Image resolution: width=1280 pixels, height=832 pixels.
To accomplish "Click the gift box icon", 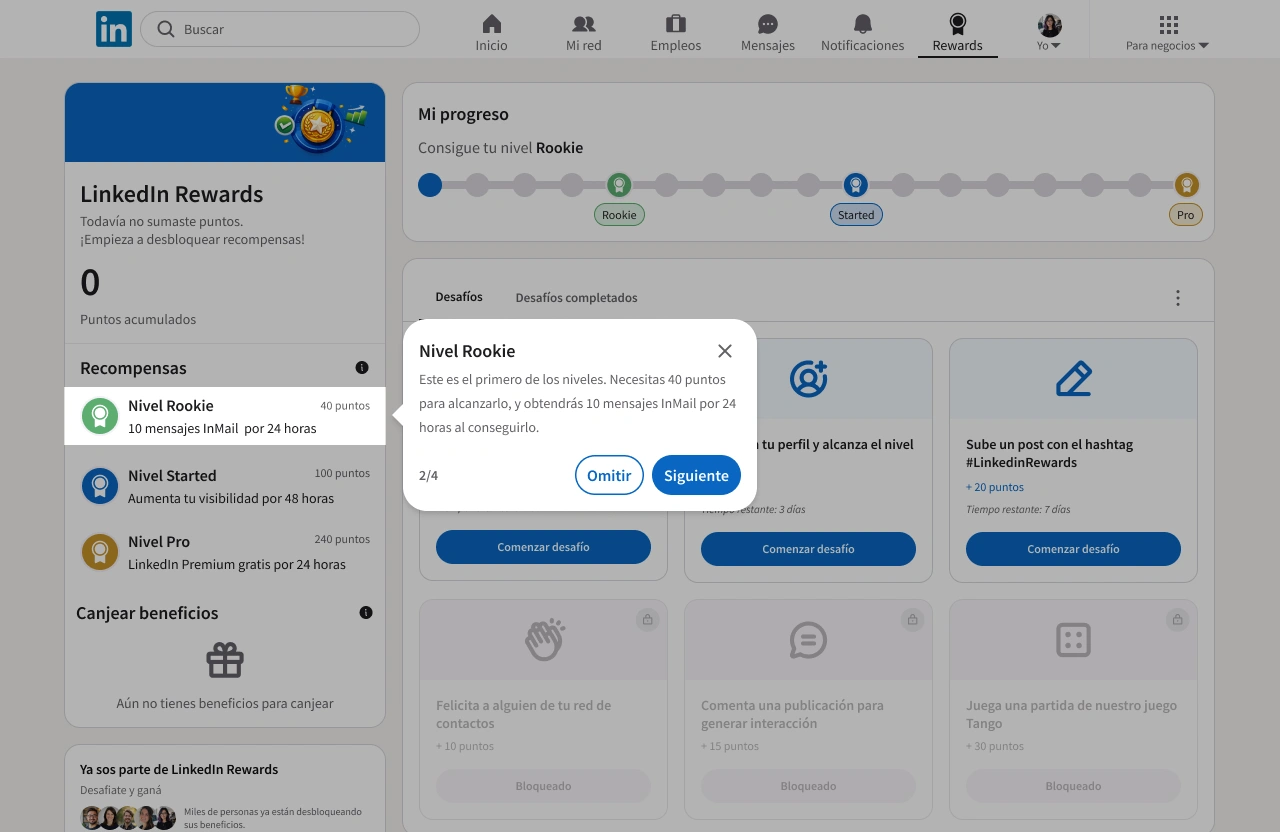I will point(225,660).
